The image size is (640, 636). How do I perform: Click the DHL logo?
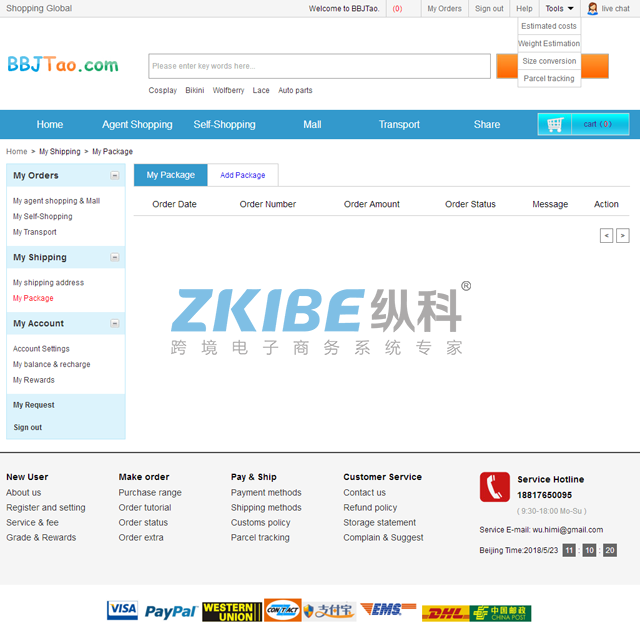click(445, 613)
